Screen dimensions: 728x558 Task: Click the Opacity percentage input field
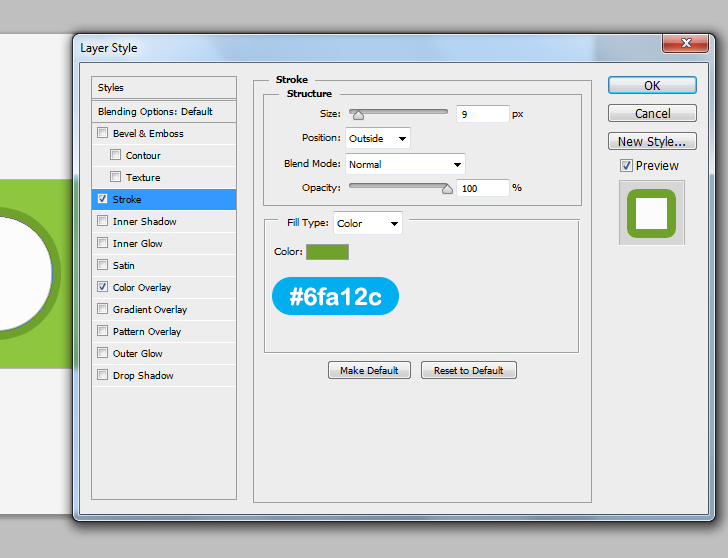coord(482,188)
